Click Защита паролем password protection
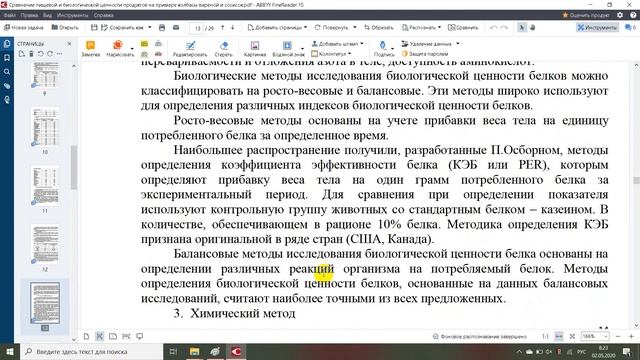 point(425,54)
